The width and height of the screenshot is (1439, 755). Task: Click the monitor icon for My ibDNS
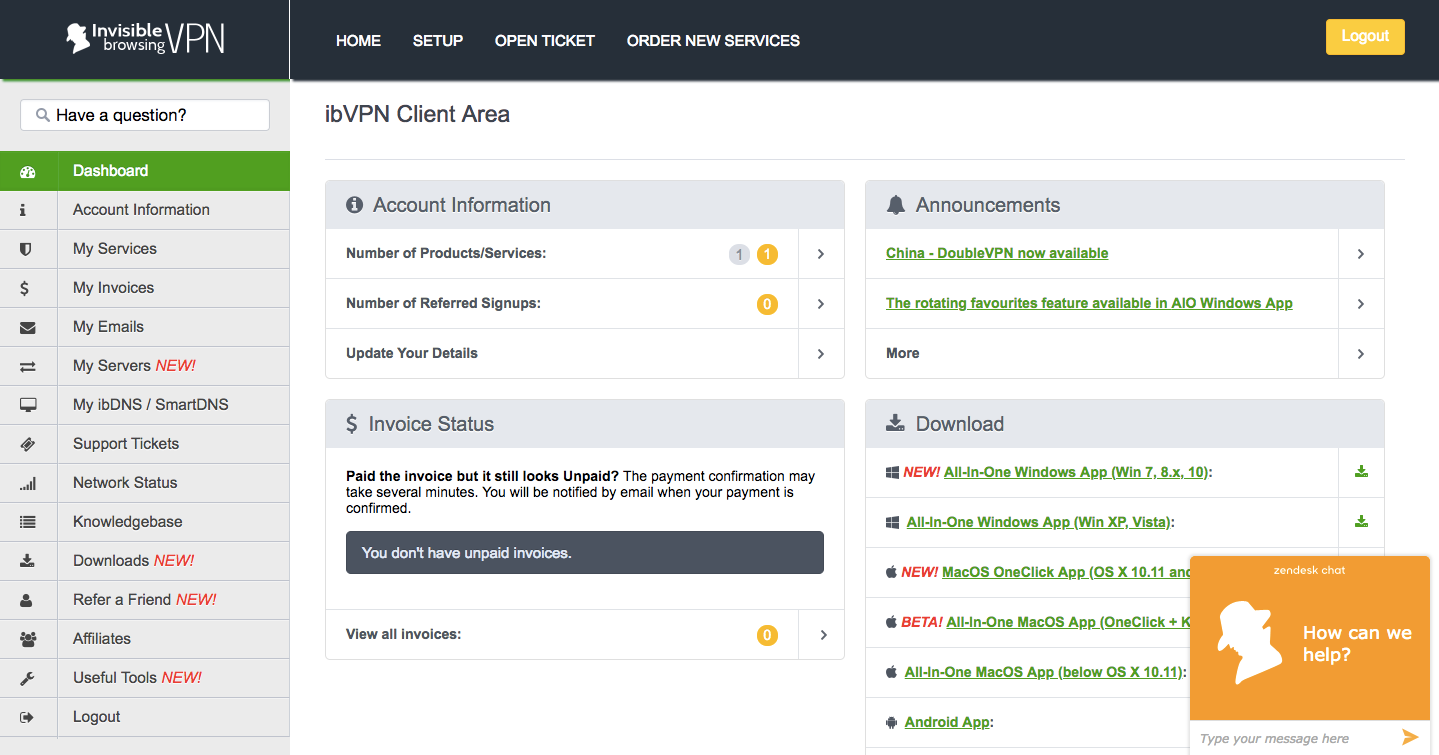coord(28,405)
